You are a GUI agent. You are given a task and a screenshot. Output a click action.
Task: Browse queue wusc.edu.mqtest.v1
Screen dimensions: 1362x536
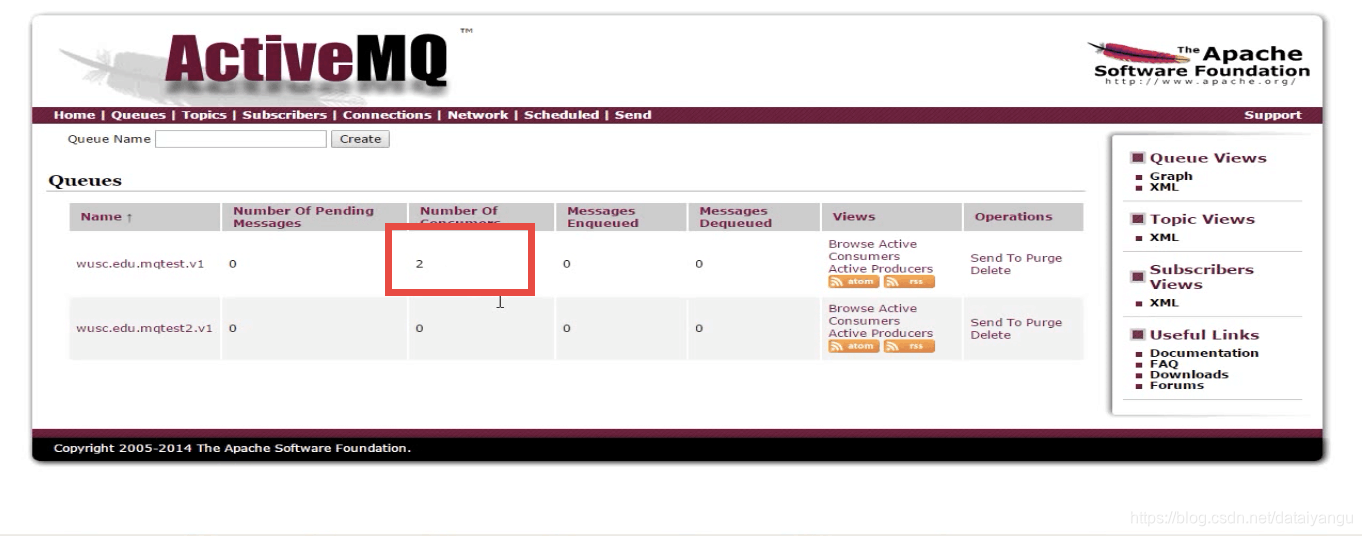(x=851, y=244)
